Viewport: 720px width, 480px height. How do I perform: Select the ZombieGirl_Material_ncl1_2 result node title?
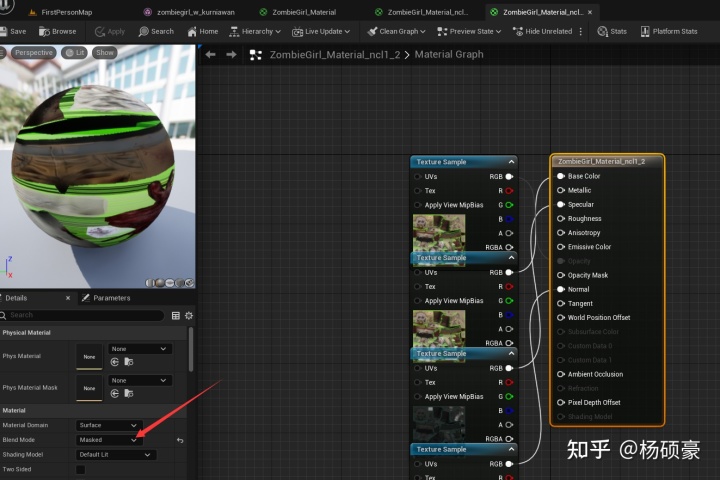coord(602,162)
